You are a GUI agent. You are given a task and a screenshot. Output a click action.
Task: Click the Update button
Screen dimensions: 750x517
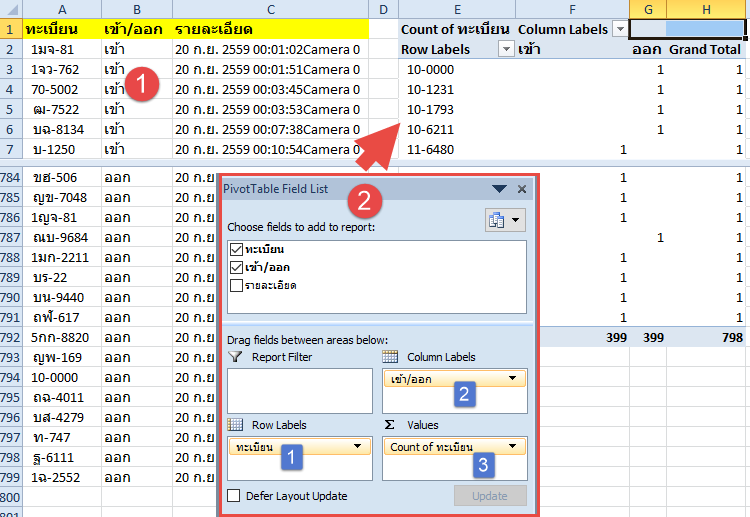coord(490,496)
